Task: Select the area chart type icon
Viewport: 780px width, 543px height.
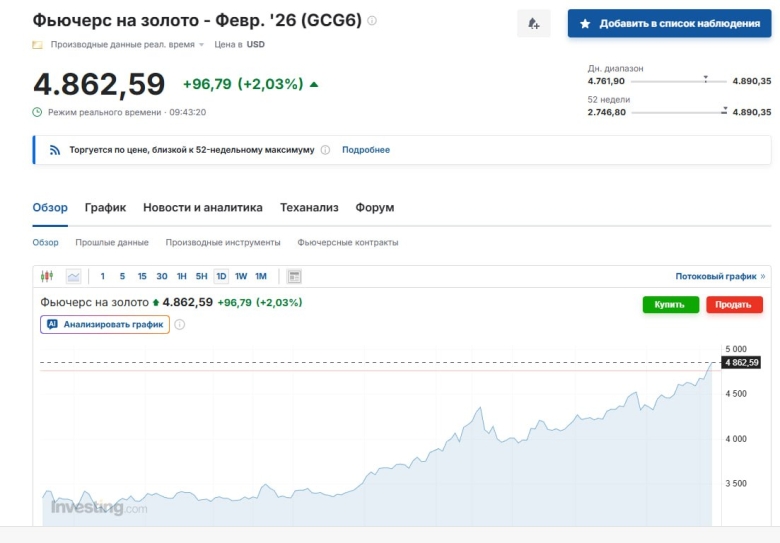Action: click(x=73, y=276)
